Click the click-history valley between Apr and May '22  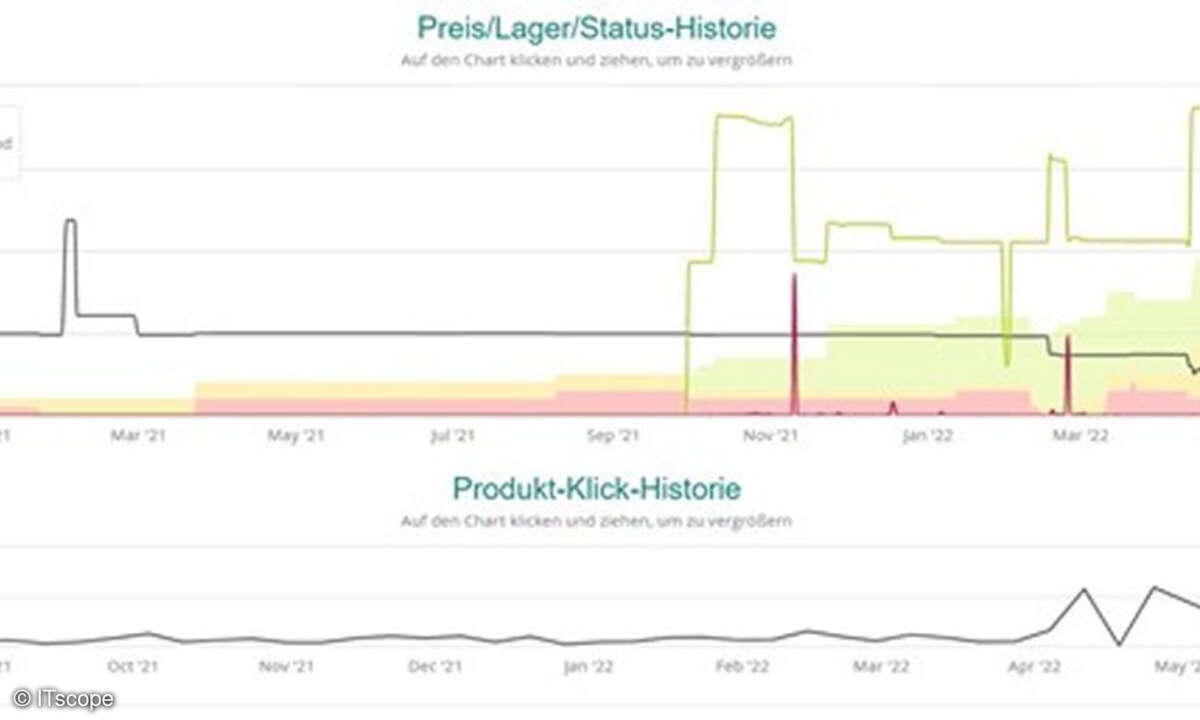[x=1118, y=643]
